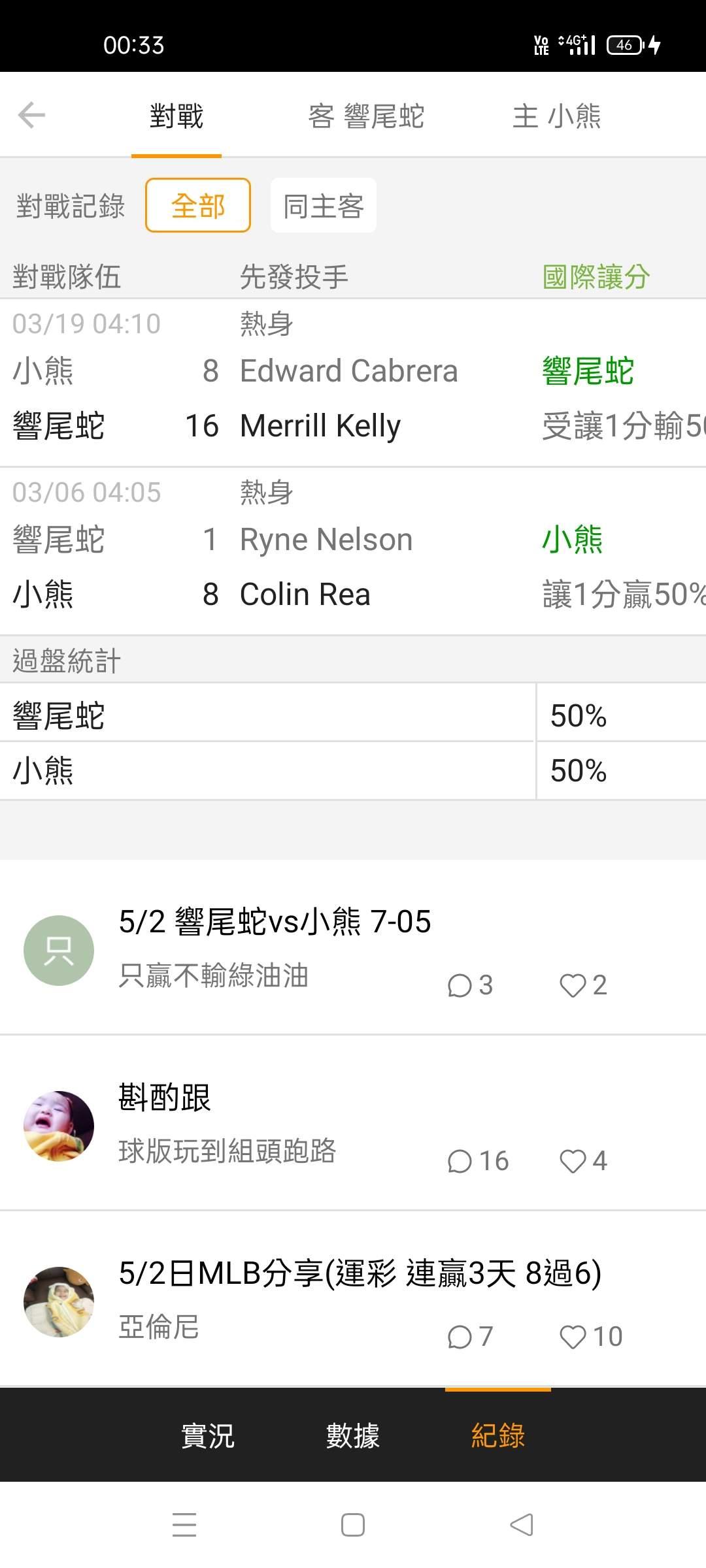Viewport: 706px width, 1568px height.
Task: Open the 對戰 tab
Action: point(176,116)
